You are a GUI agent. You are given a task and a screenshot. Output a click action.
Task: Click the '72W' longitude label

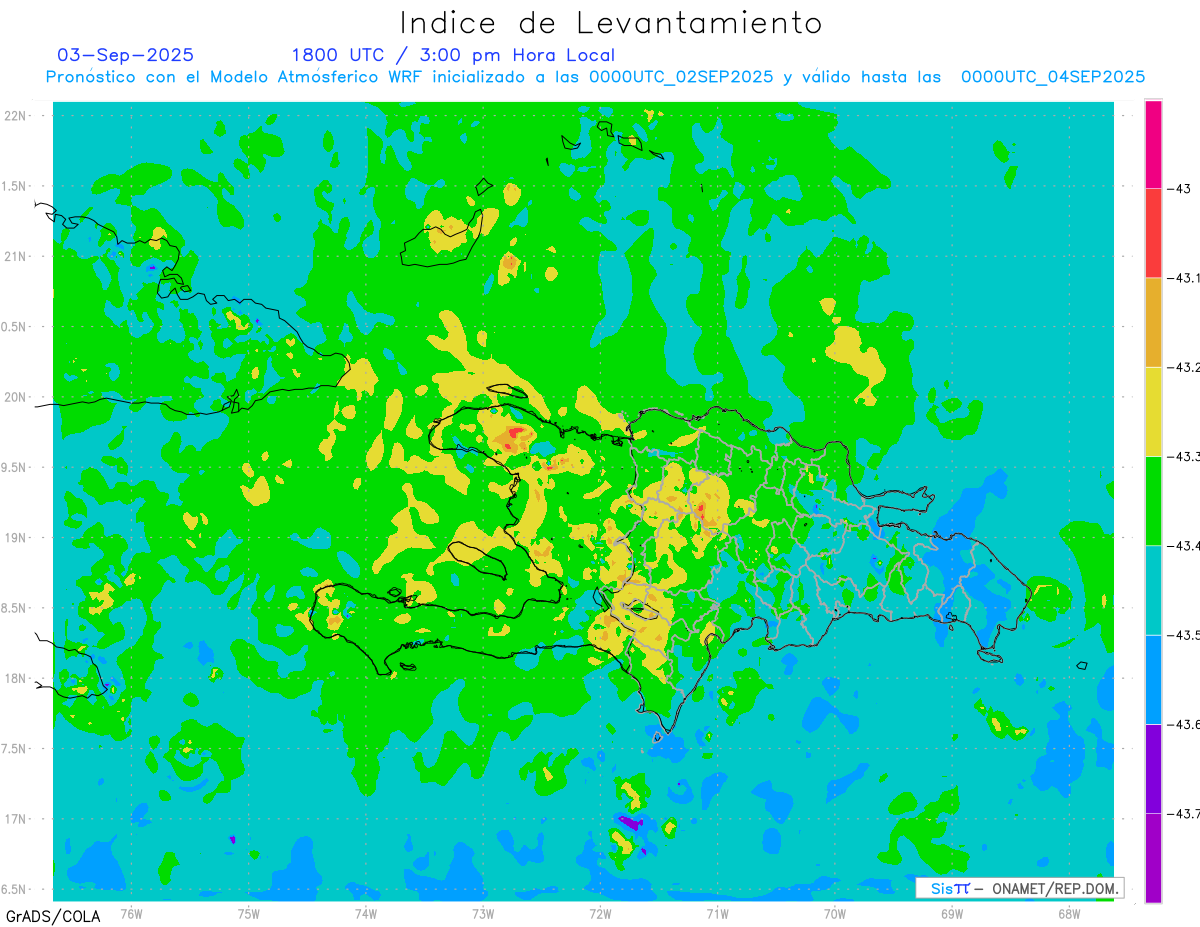pos(600,913)
